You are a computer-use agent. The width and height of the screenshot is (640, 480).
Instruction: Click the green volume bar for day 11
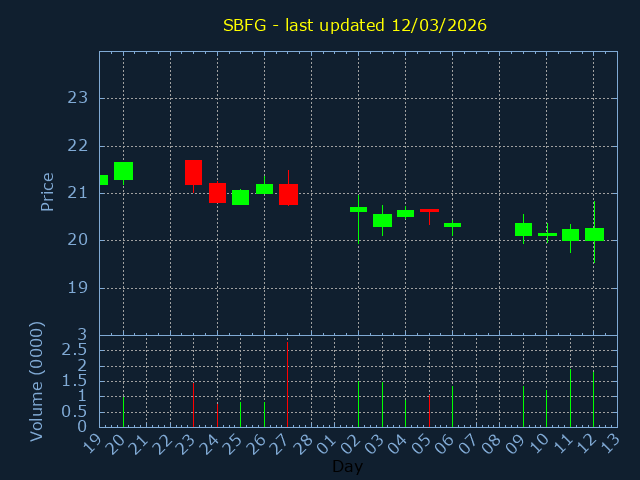pos(571,398)
